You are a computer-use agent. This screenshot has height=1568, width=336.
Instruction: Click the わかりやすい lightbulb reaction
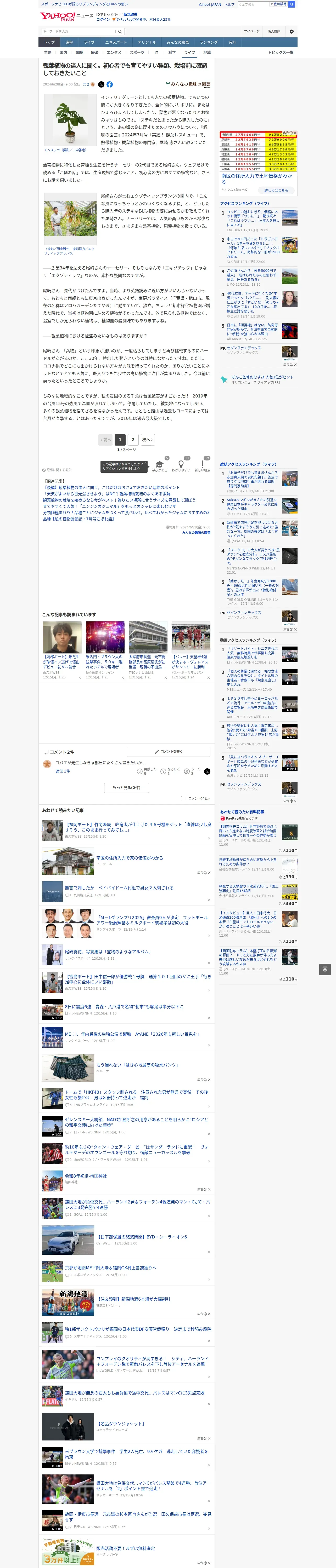point(181,464)
